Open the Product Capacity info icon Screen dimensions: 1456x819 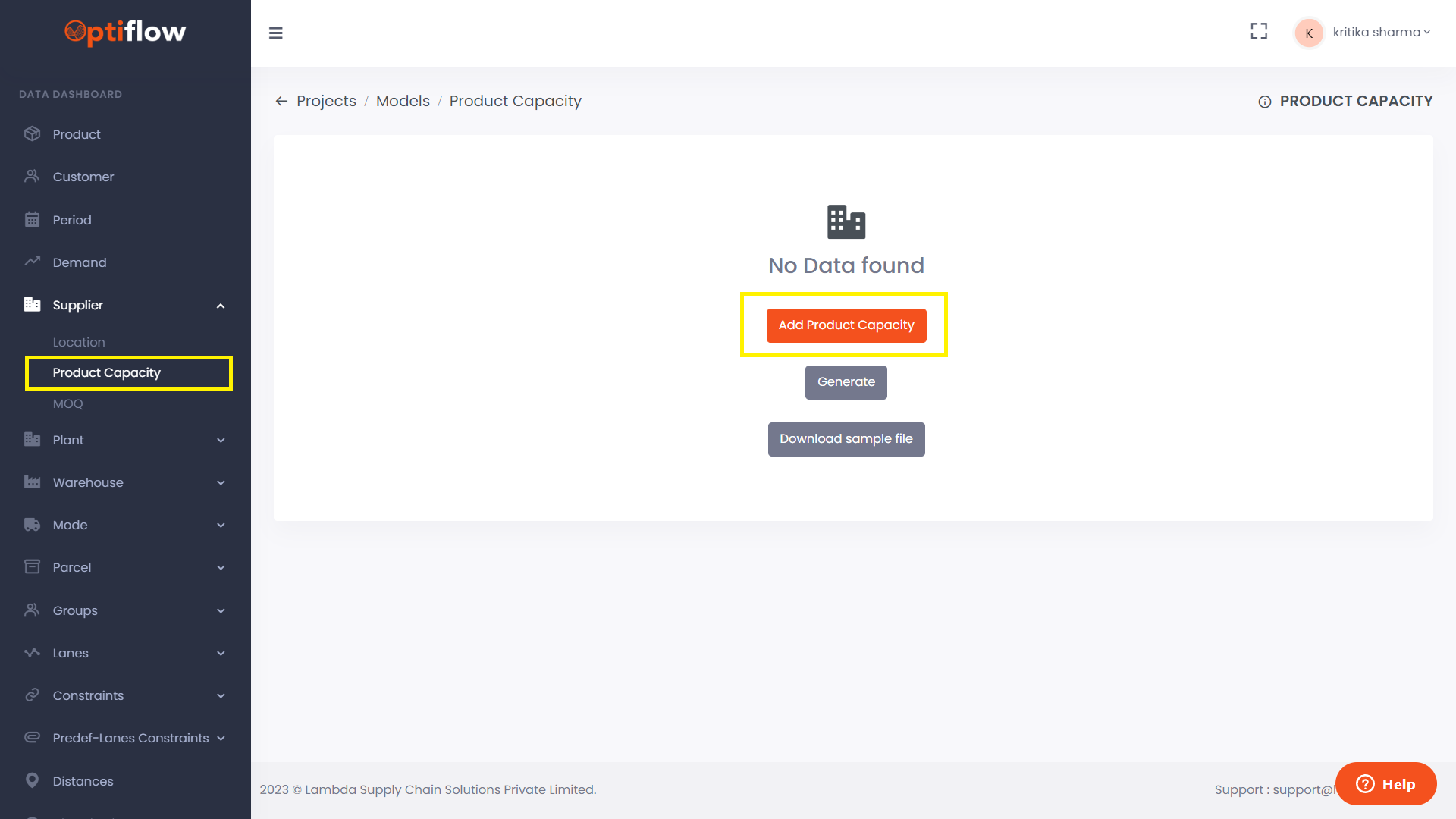(x=1264, y=101)
